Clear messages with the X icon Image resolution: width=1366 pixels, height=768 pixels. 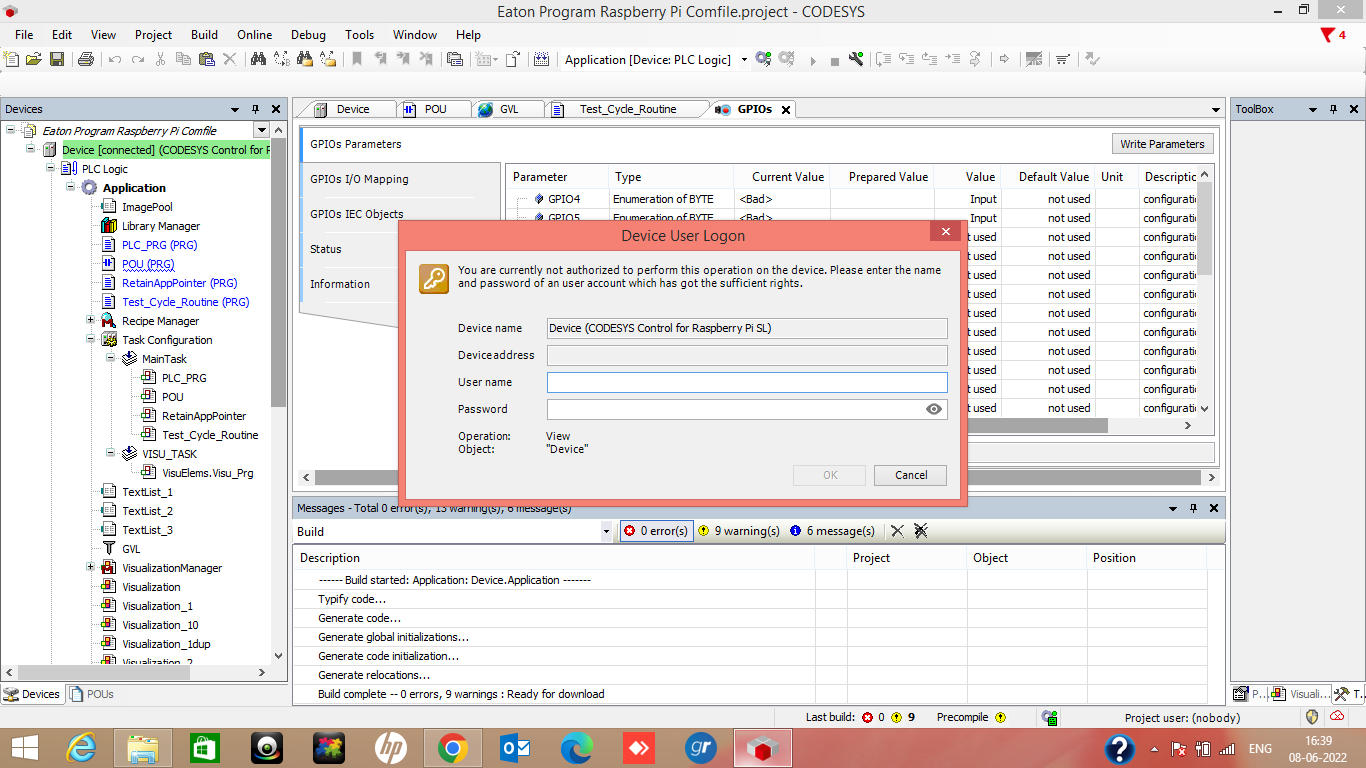click(x=897, y=531)
